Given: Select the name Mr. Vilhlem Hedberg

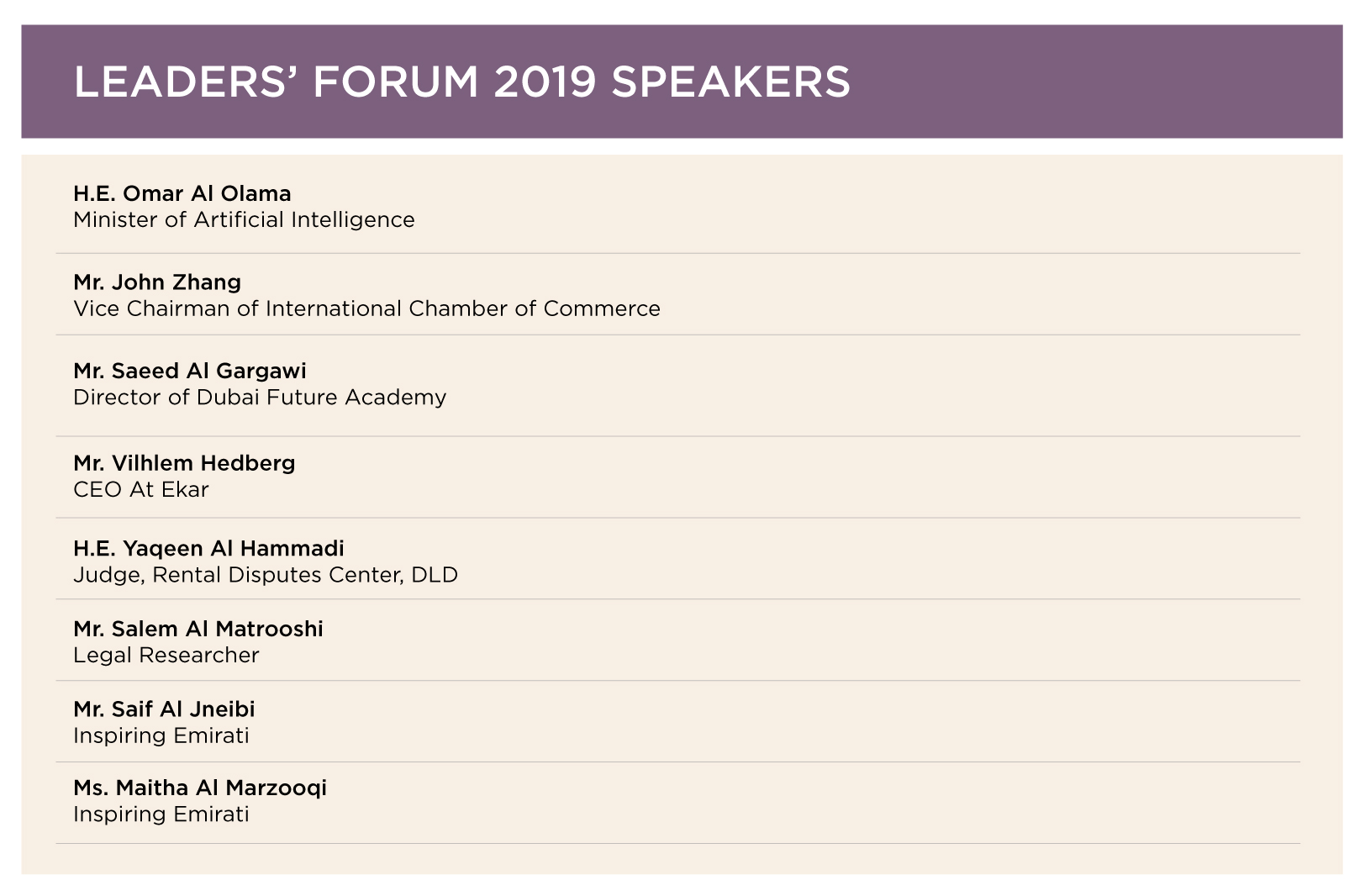Looking at the screenshot, I should 184,463.
